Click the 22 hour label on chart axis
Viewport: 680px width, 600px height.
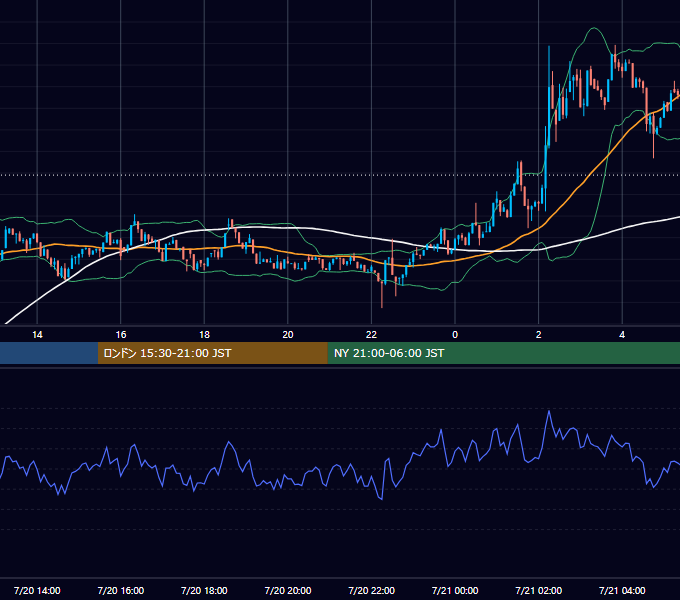tap(371, 335)
